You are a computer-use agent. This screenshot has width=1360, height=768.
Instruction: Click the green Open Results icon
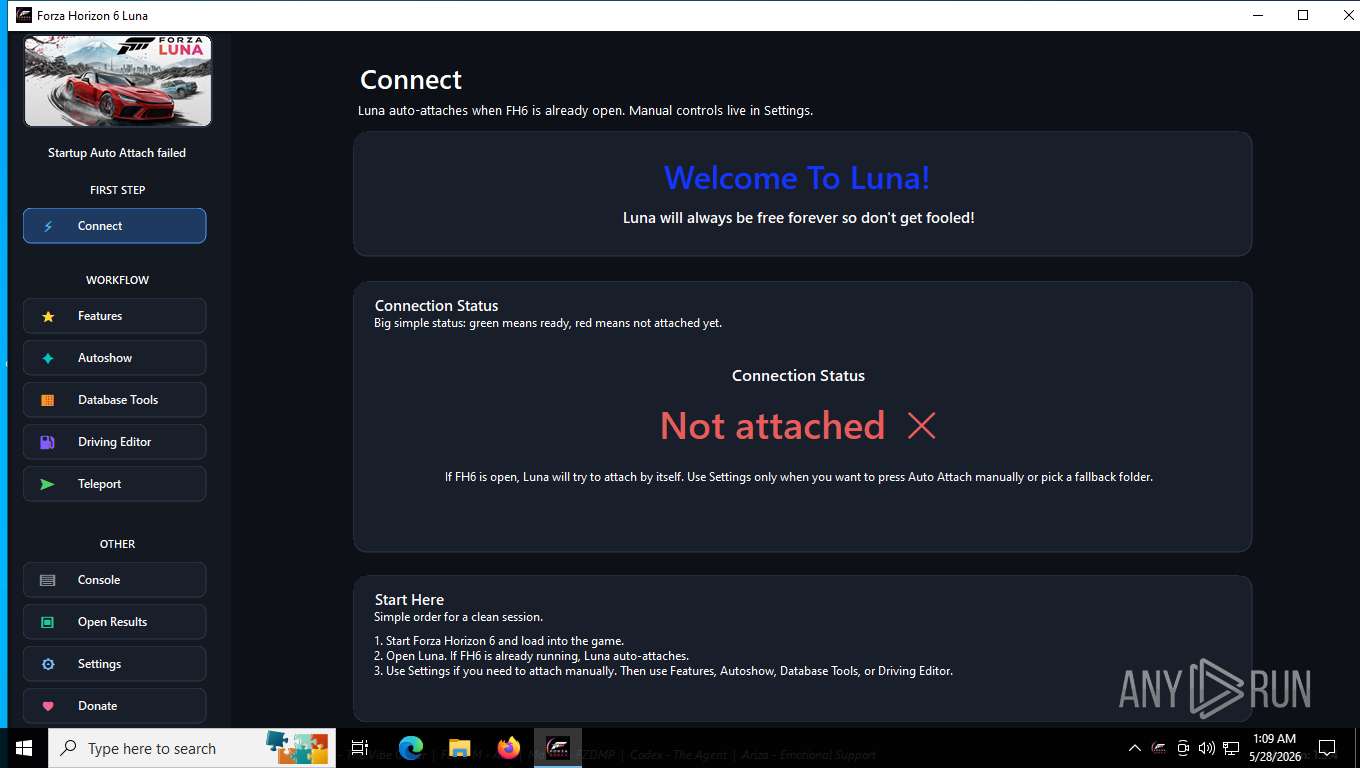48,622
